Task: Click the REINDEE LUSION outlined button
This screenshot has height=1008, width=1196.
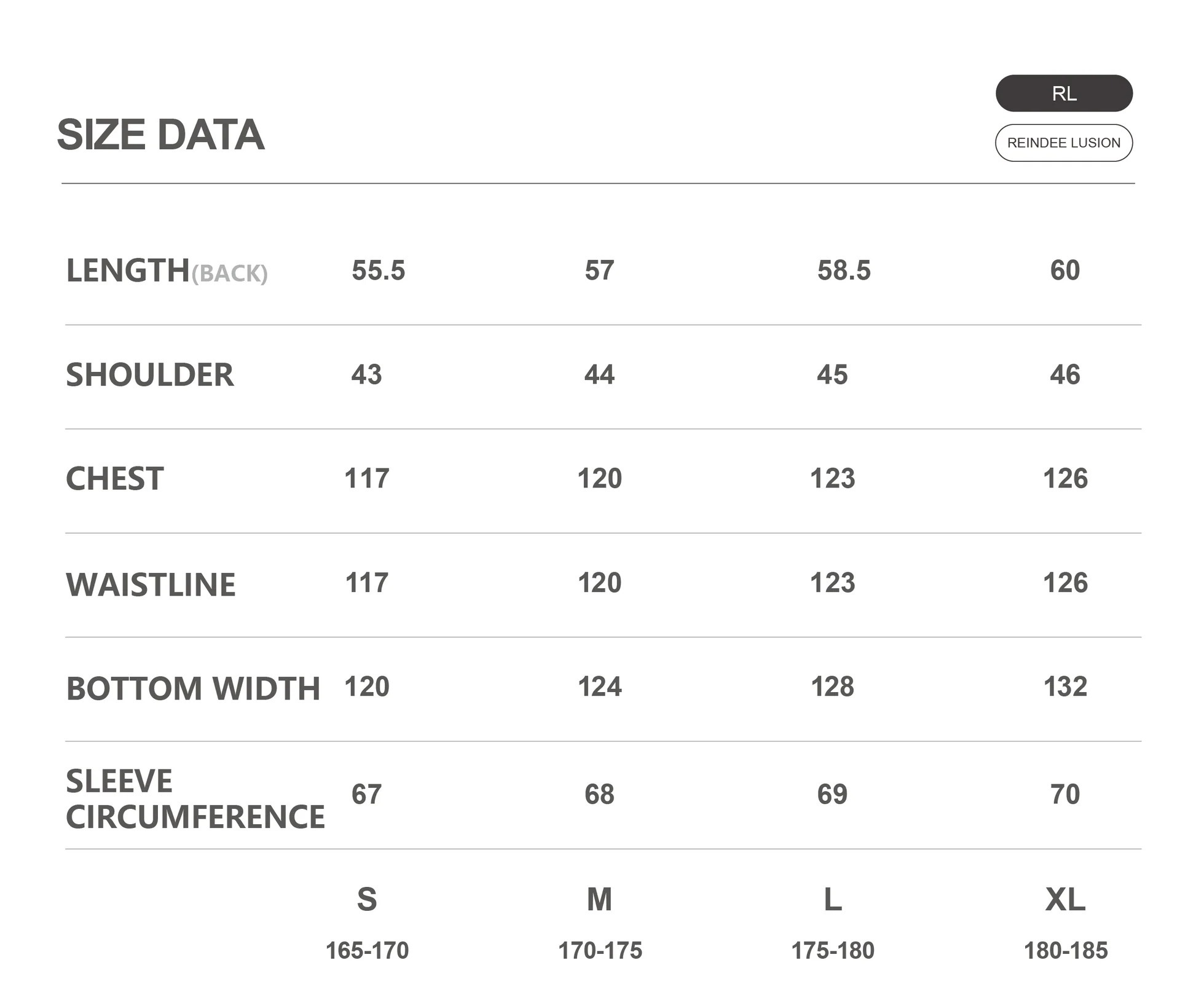Action: click(1063, 143)
